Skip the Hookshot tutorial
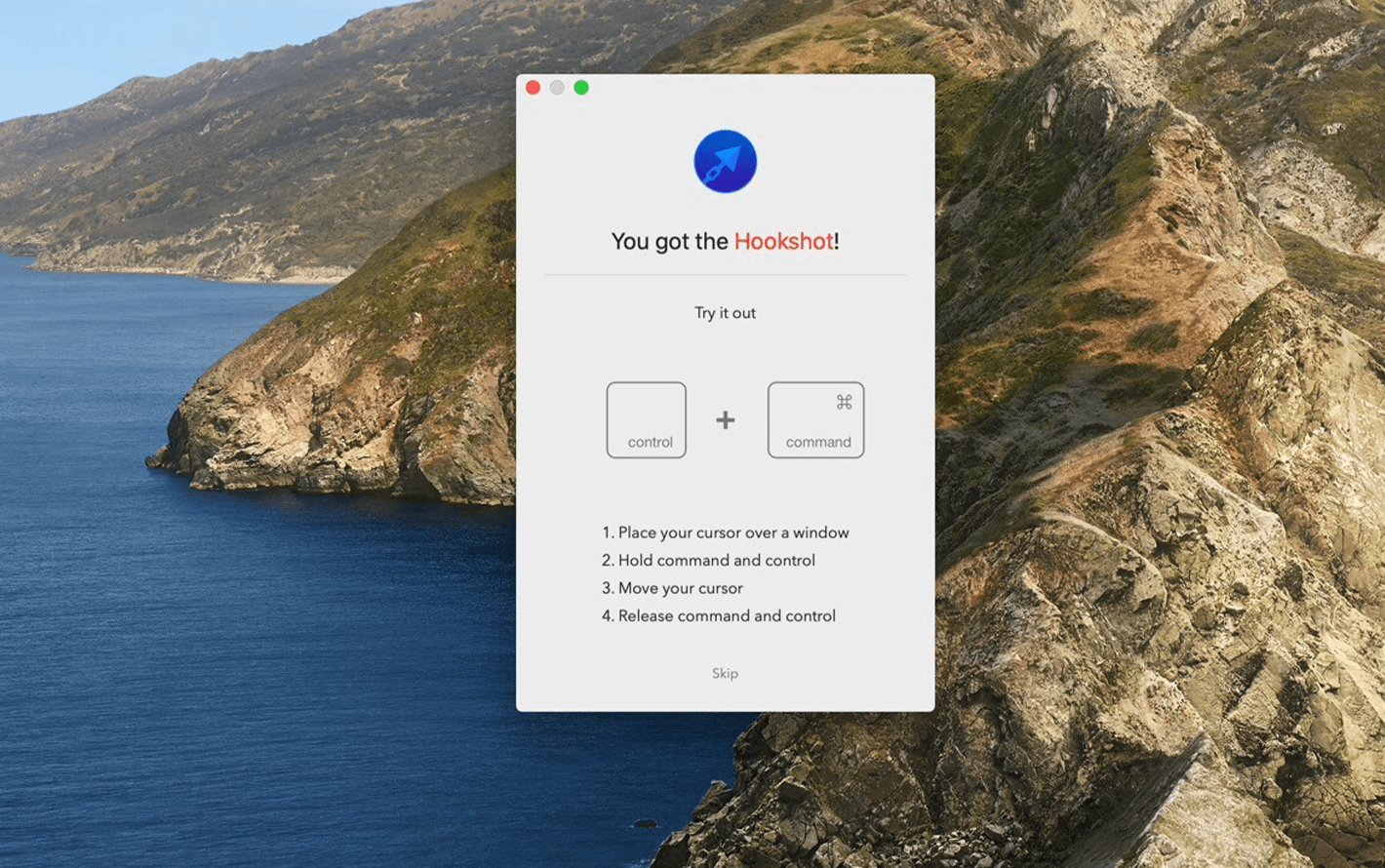This screenshot has height=868, width=1385. pyautogui.click(x=725, y=673)
